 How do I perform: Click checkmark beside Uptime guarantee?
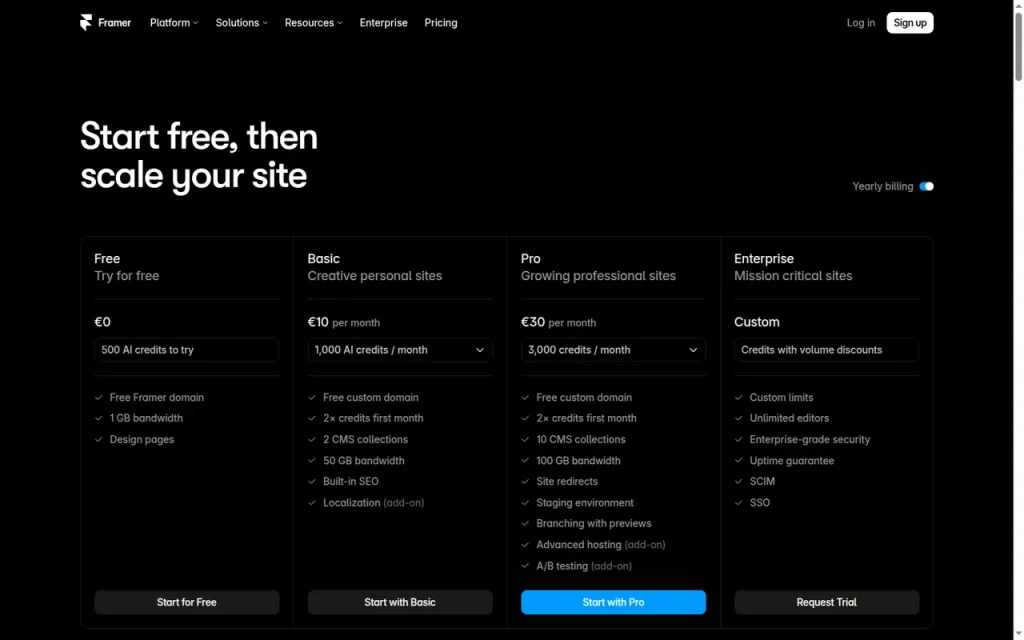coord(739,460)
